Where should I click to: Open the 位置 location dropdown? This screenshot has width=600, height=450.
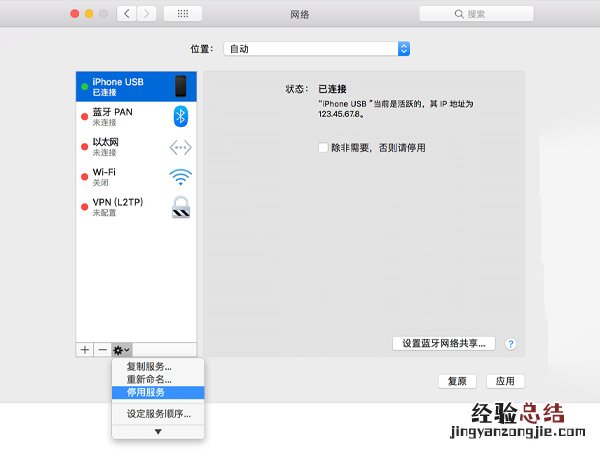click(x=316, y=49)
